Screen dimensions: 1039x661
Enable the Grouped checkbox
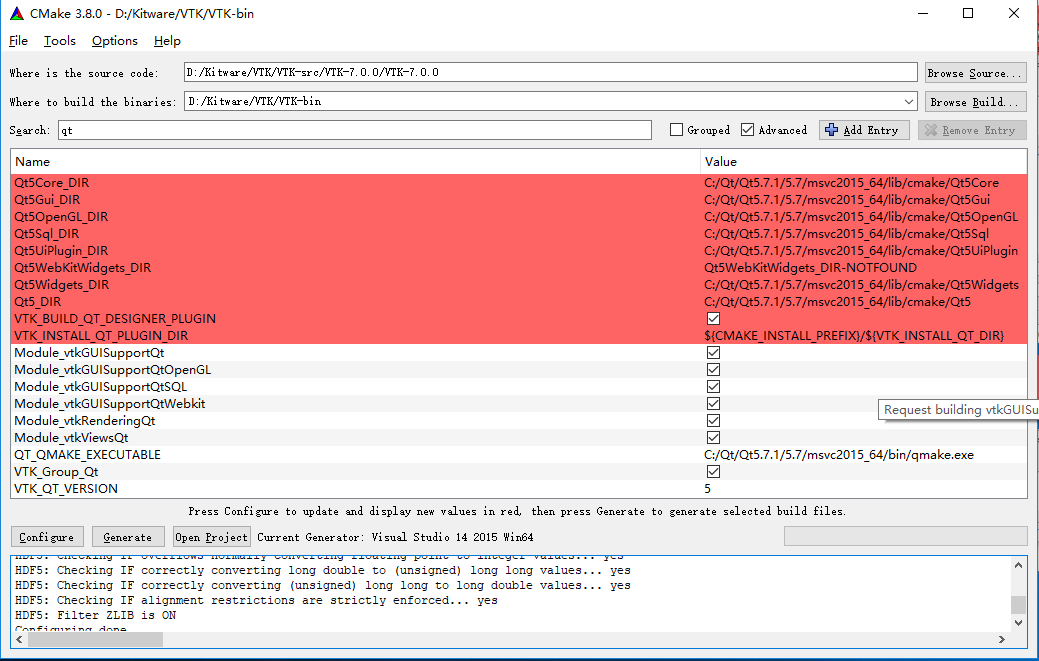tap(677, 130)
